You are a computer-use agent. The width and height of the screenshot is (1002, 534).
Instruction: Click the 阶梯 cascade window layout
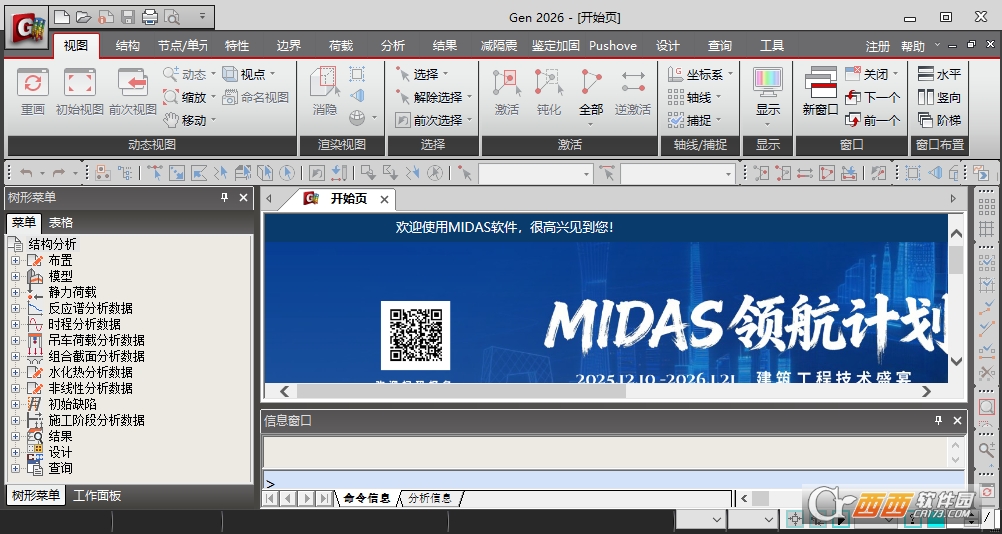click(939, 120)
